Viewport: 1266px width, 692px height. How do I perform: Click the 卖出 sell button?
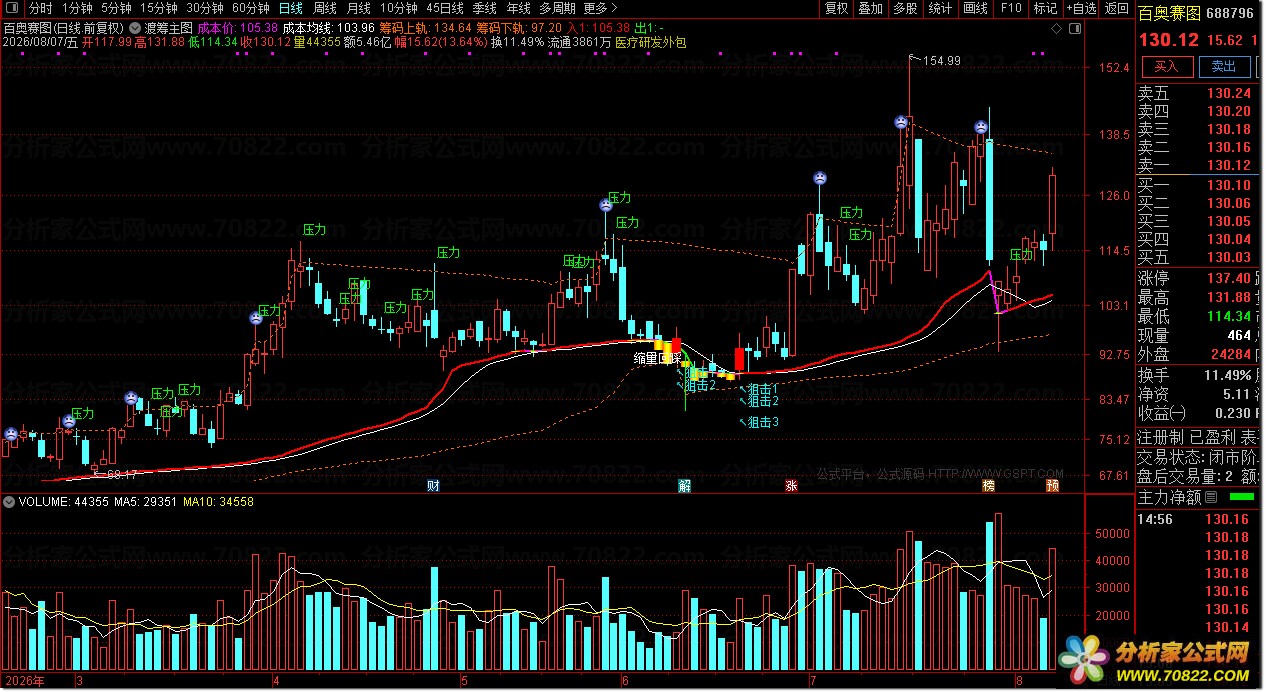(x=1223, y=66)
